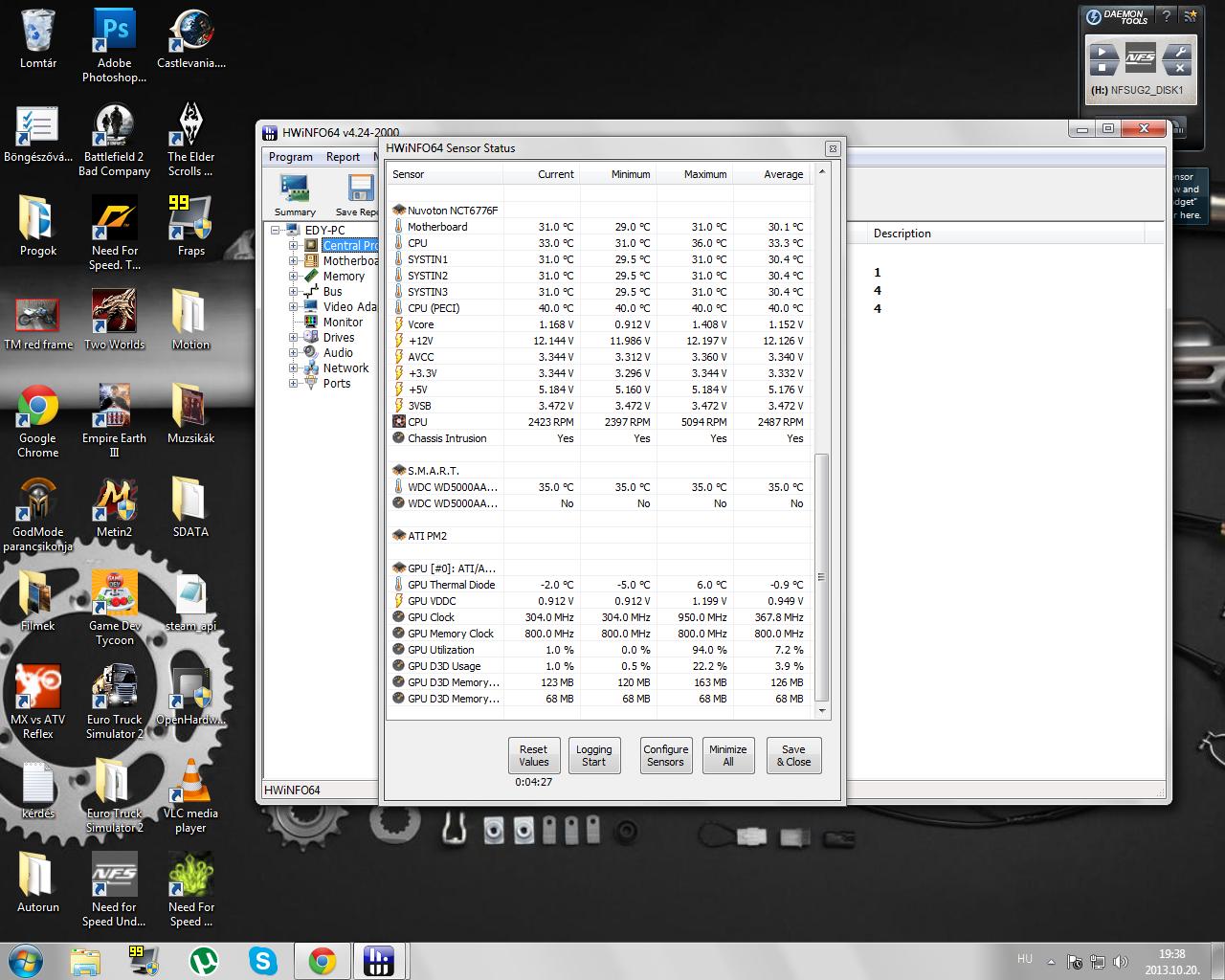Click the sensor list scroll-down arrow

(821, 711)
